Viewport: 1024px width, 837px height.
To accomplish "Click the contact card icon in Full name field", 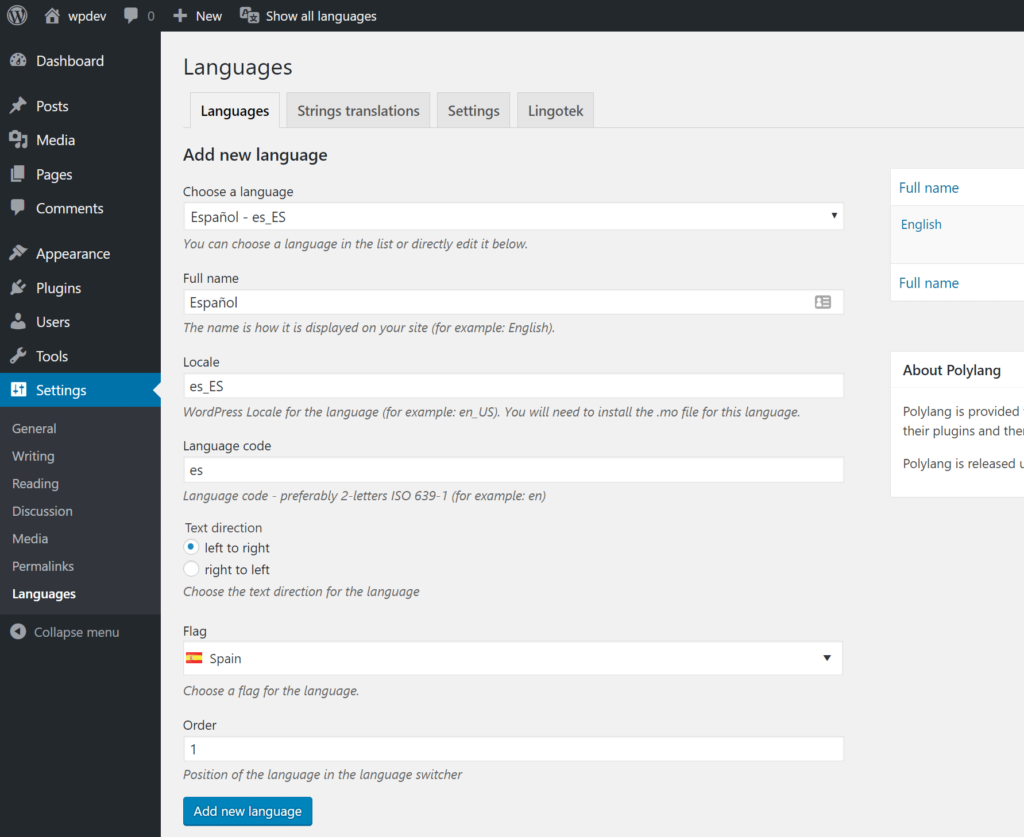I will click(823, 302).
